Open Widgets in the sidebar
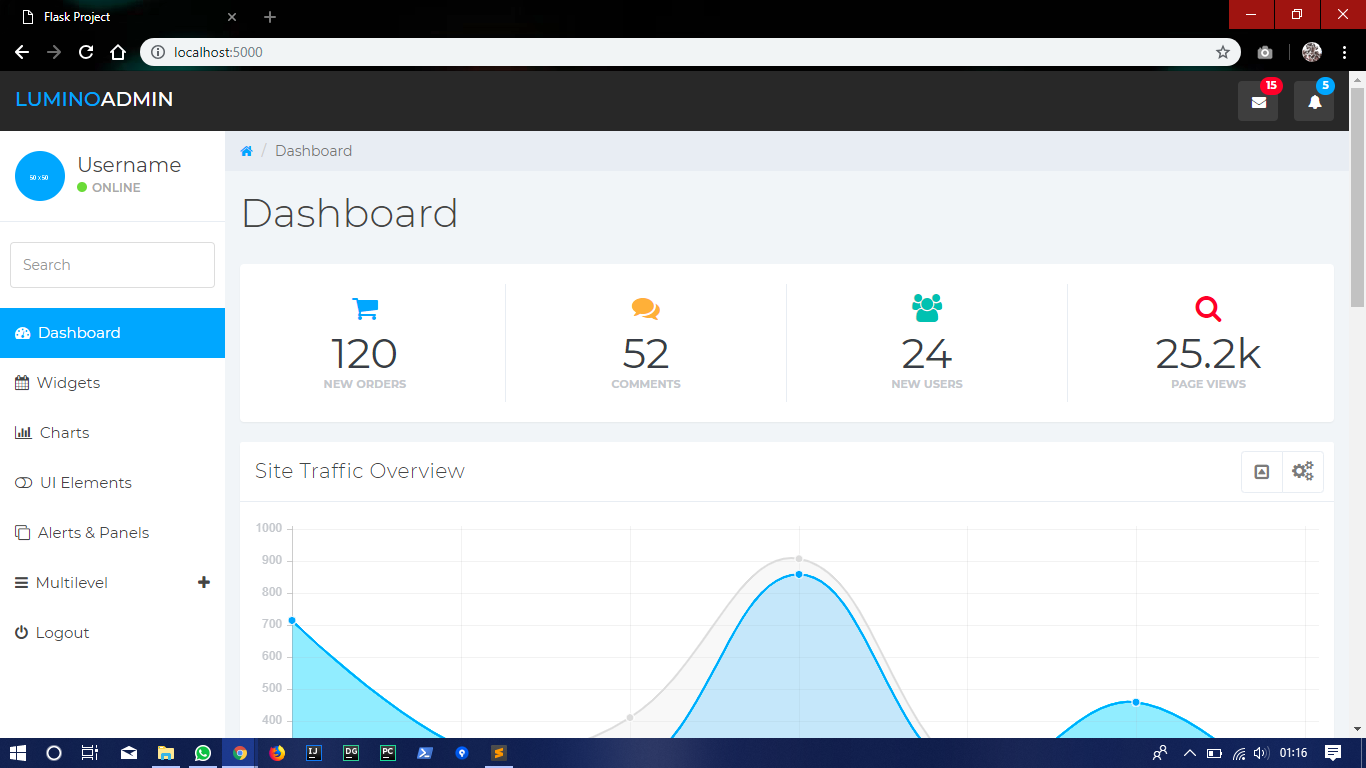 pyautogui.click(x=112, y=383)
